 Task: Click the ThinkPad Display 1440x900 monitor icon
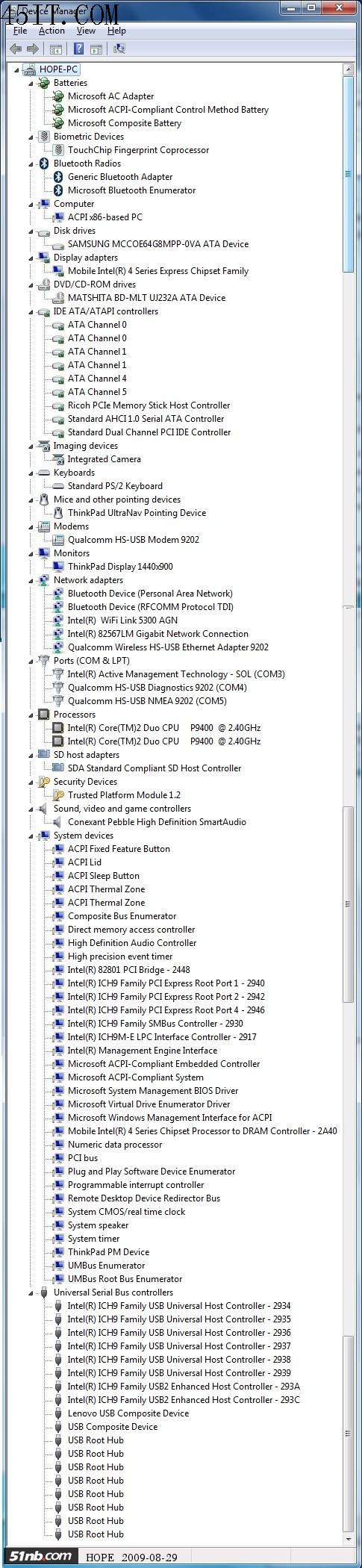pyautogui.click(x=59, y=567)
